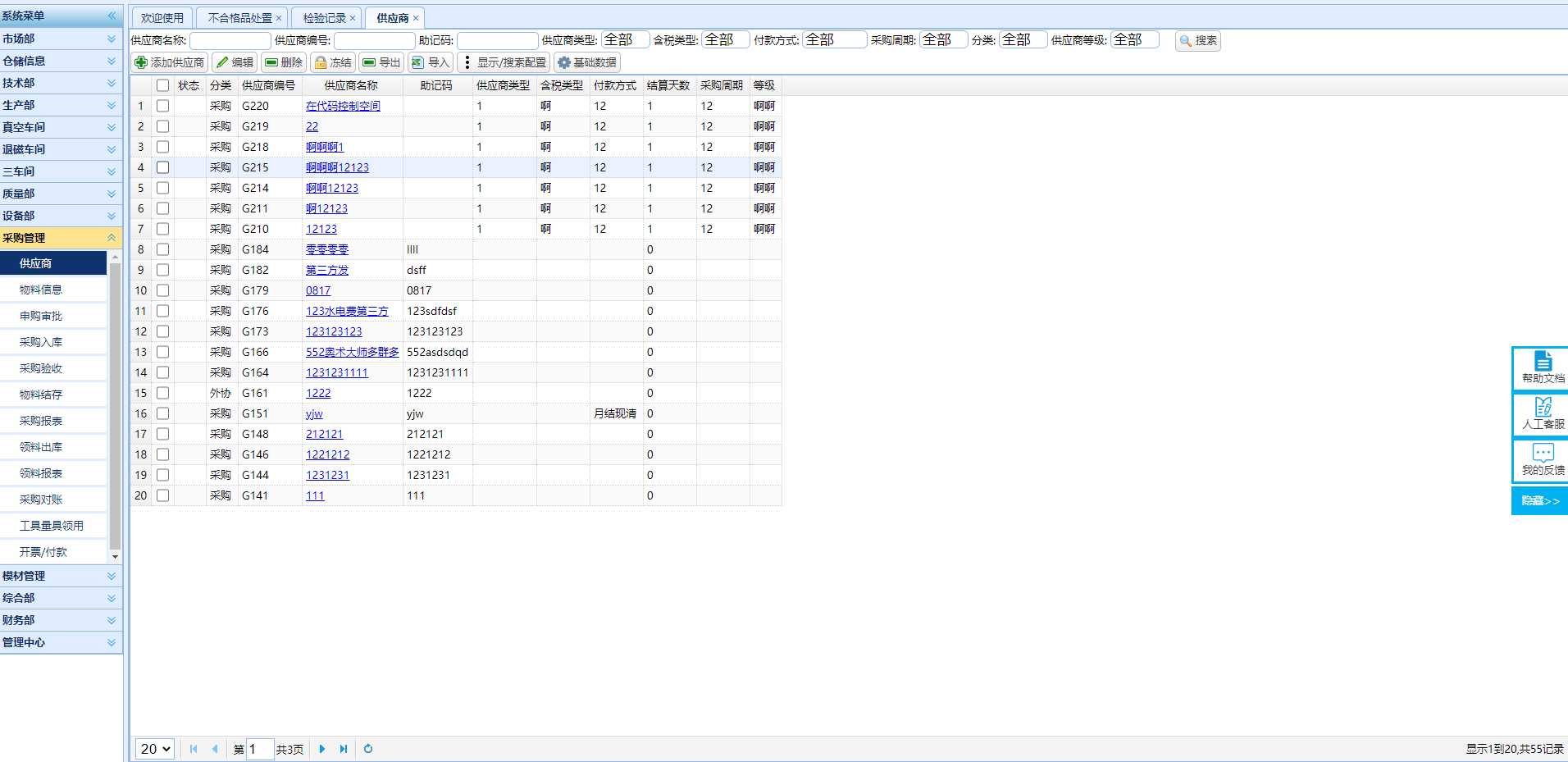Viewport: 1568px width, 762px height.
Task: Click the sidebar submenu scrollbar
Action: (x=115, y=406)
